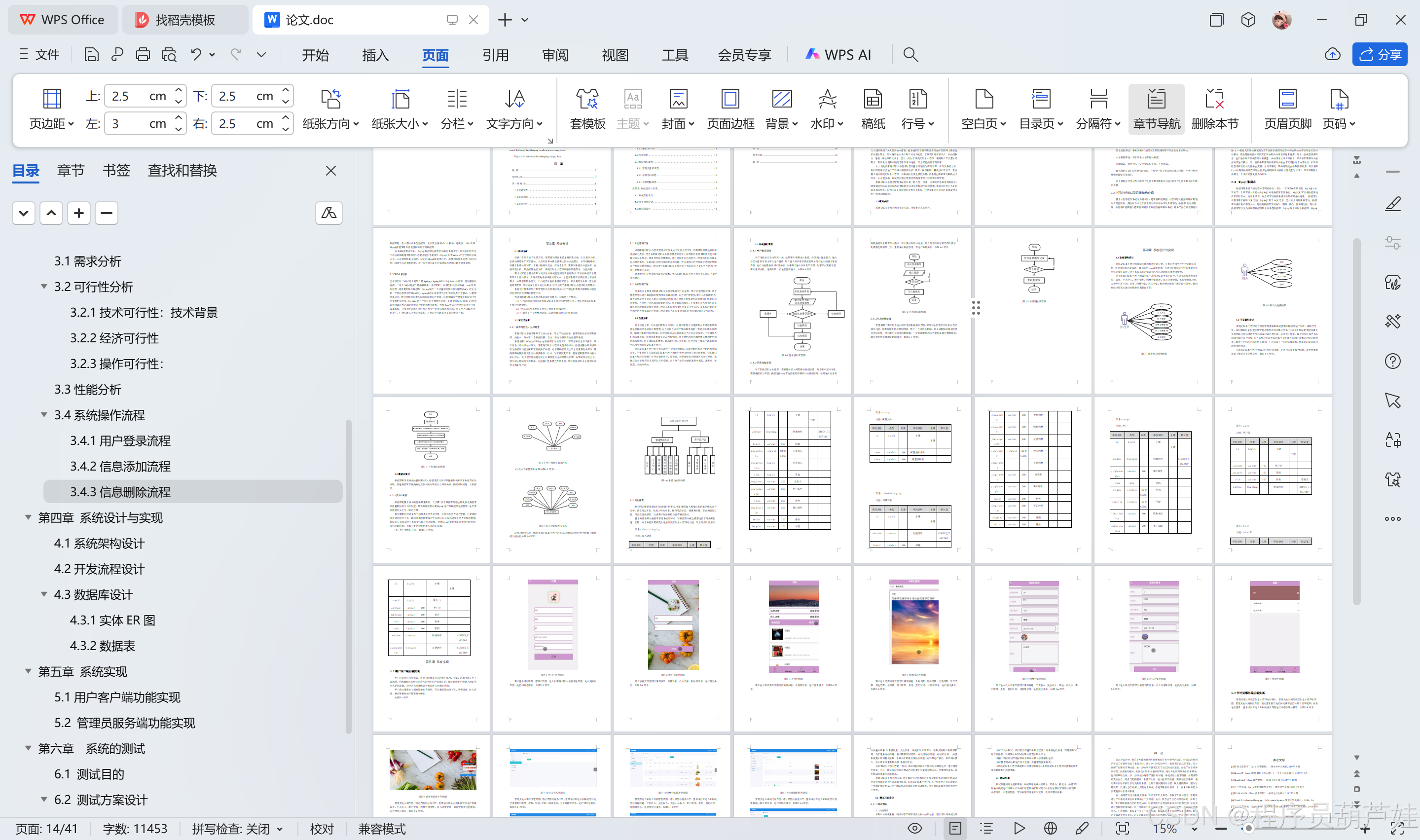Collapse the 3.2 可行性分析 tree node

pyautogui.click(x=43, y=287)
